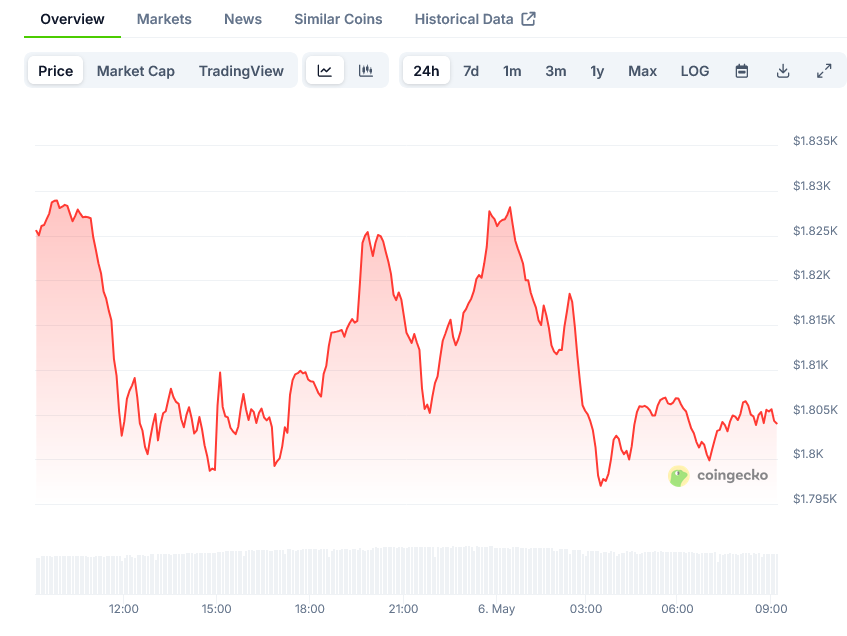The width and height of the screenshot is (847, 636).
Task: Expand chart to fullscreen
Action: 824,71
